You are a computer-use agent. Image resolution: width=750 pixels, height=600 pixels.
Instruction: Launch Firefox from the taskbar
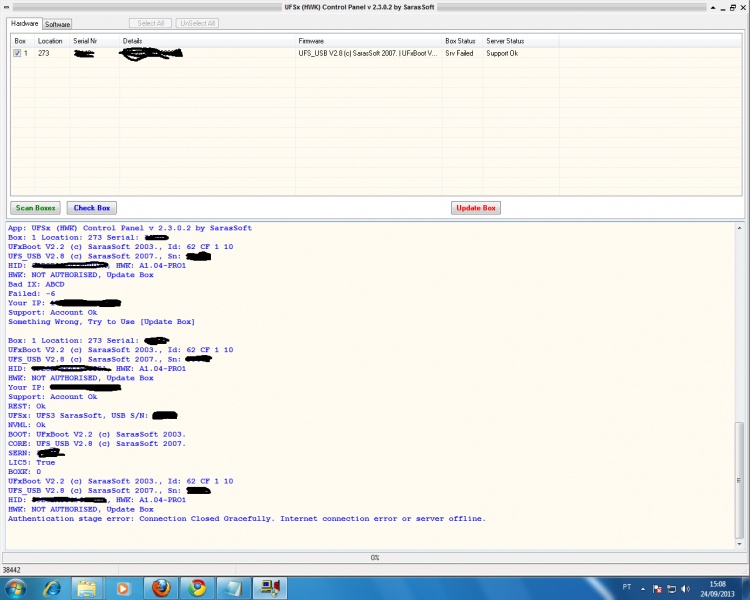click(x=161, y=589)
